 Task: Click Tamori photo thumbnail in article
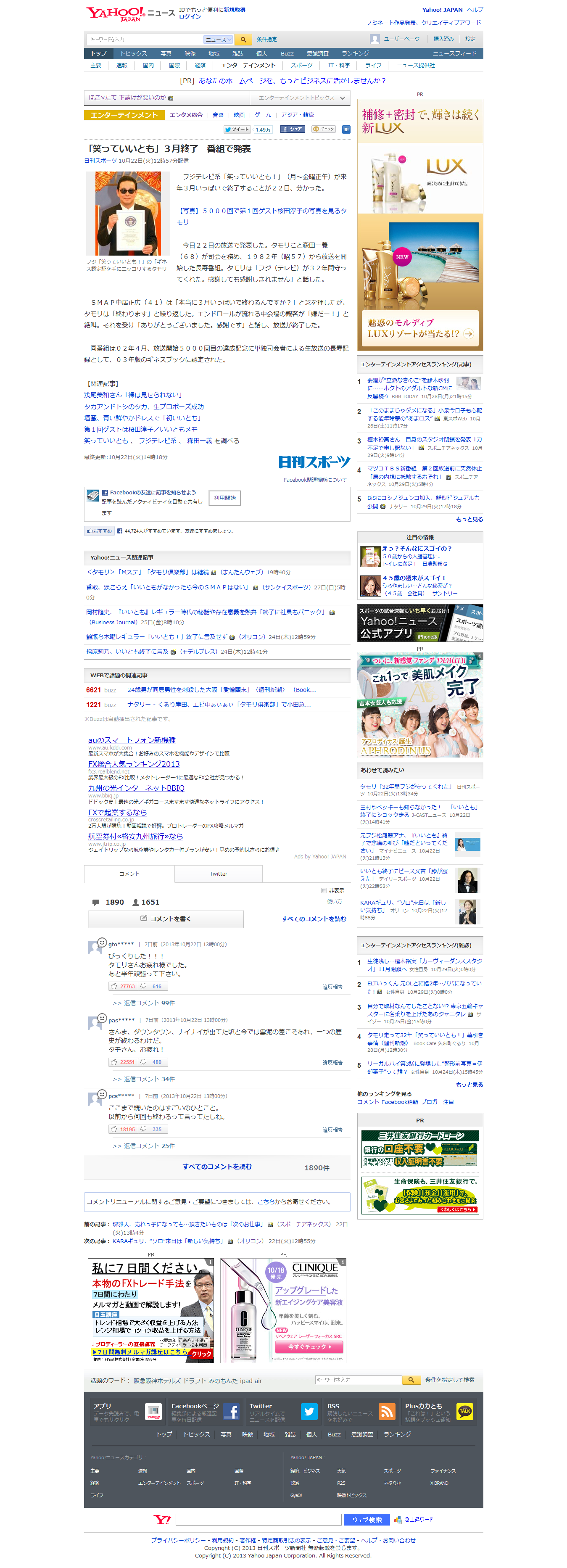[128, 213]
